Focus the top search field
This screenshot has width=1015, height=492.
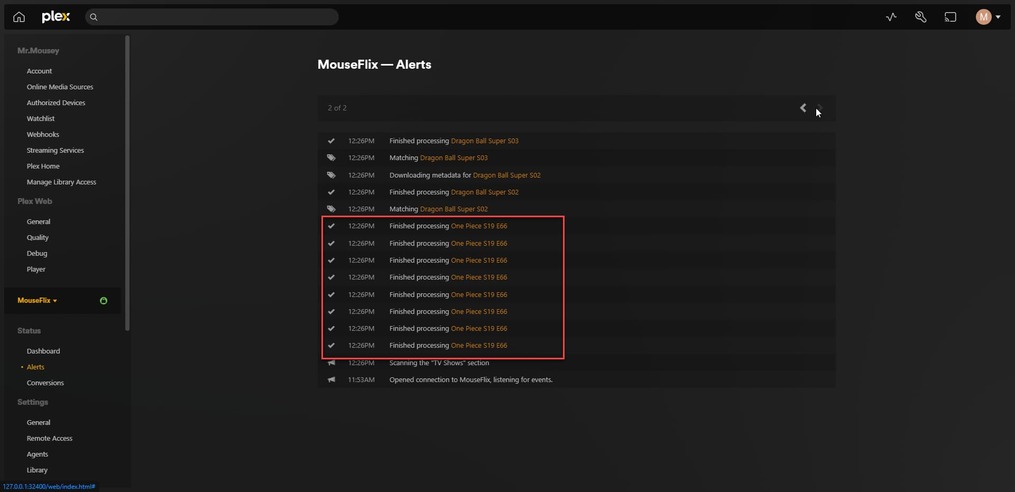click(212, 17)
